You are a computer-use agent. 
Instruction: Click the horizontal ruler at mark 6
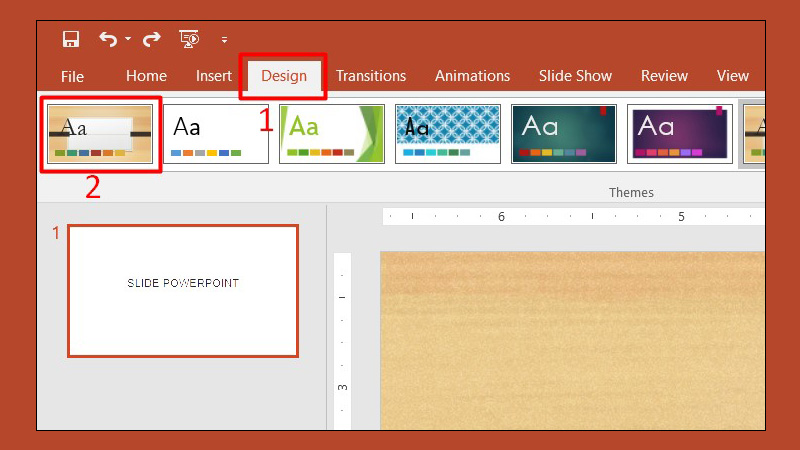click(501, 217)
